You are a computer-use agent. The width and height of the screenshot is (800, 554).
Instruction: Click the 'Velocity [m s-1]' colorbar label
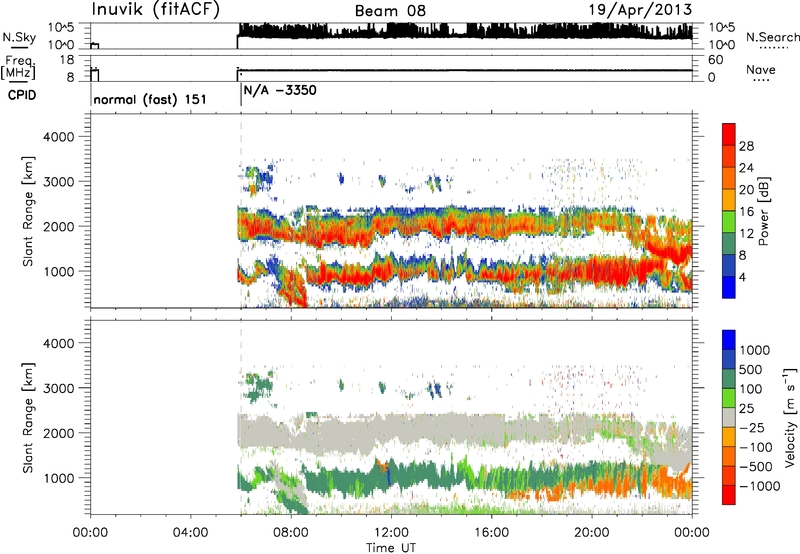click(790, 417)
